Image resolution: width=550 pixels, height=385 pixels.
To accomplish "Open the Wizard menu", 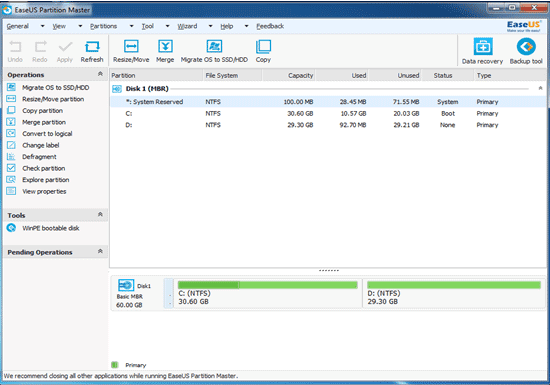I will click(187, 26).
